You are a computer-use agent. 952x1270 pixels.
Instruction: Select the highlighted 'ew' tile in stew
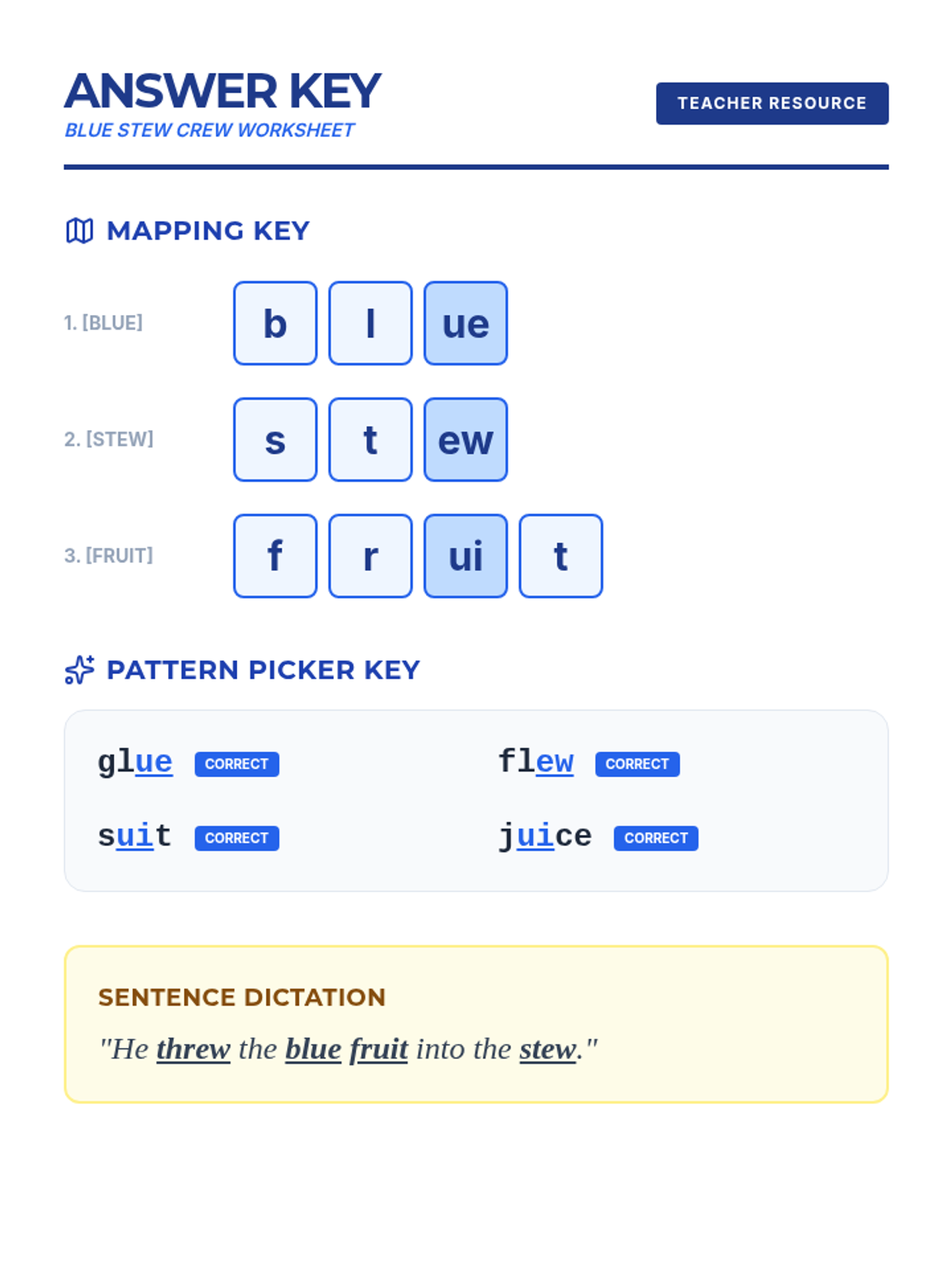466,440
